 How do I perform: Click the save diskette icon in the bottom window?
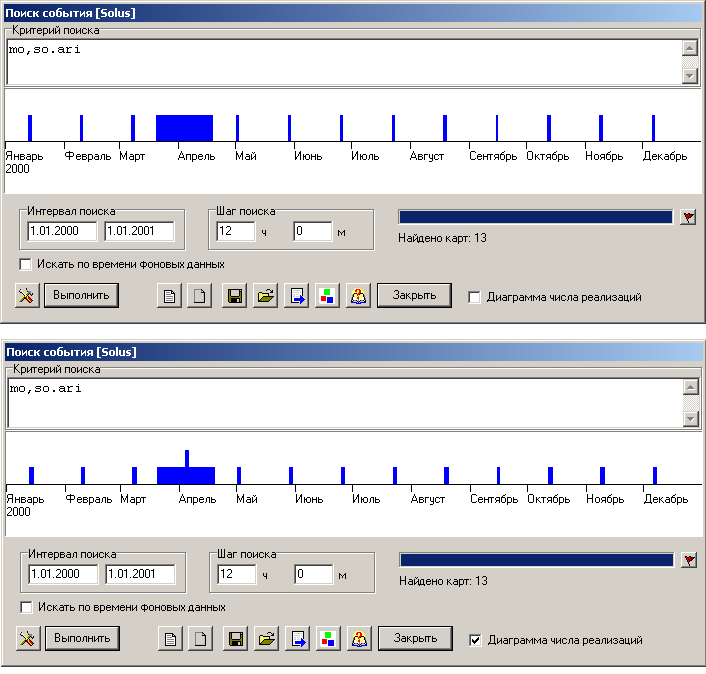tap(235, 639)
